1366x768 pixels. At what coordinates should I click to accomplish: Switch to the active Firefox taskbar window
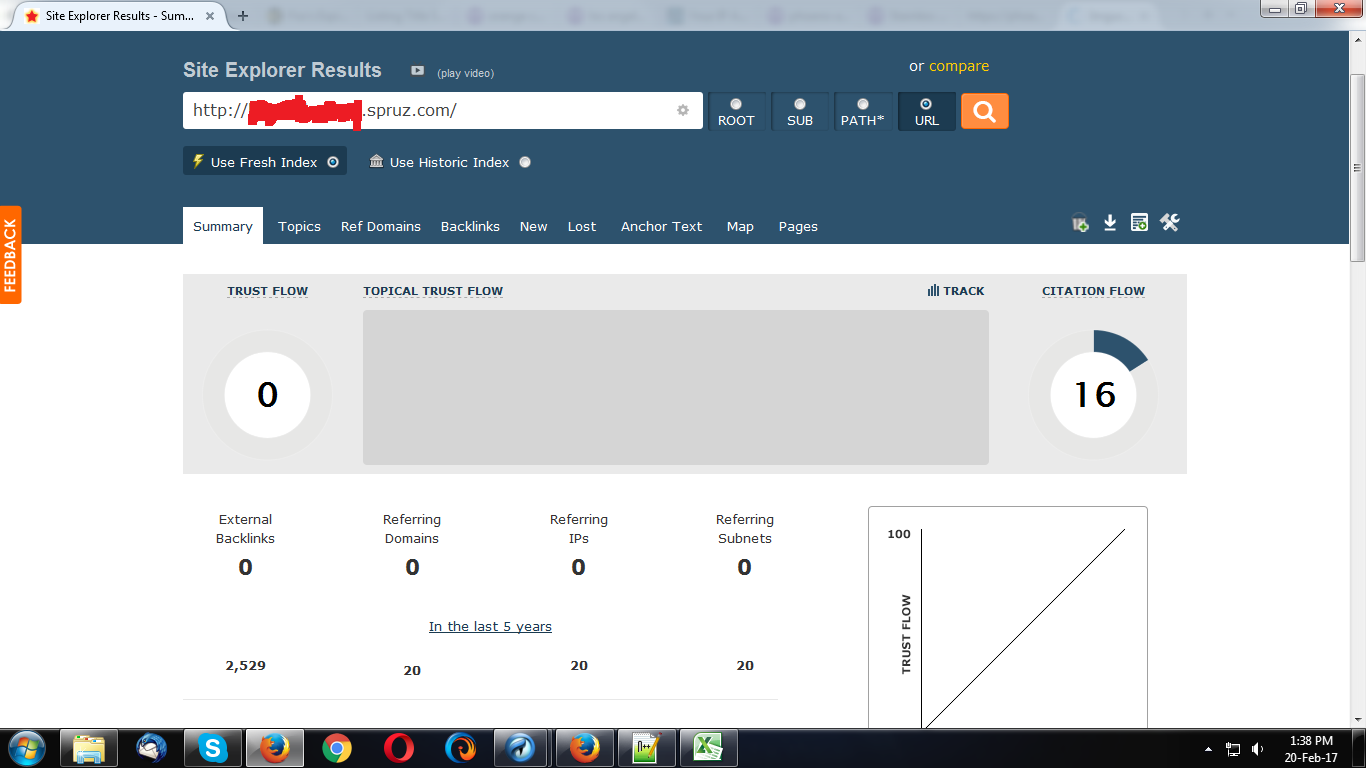click(x=275, y=748)
